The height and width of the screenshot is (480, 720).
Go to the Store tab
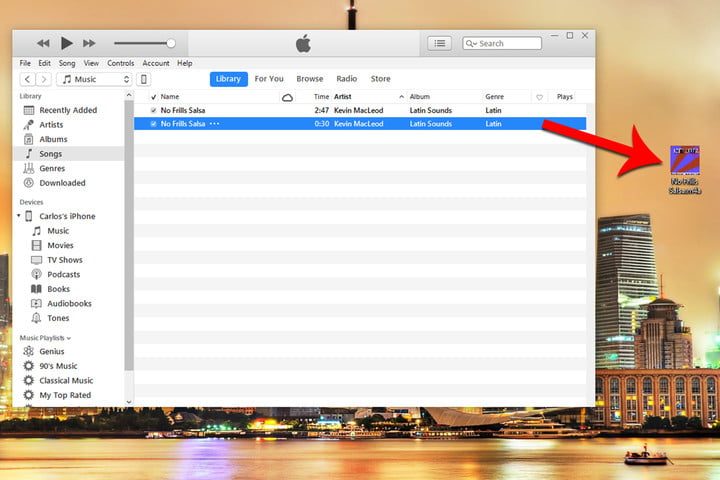380,79
